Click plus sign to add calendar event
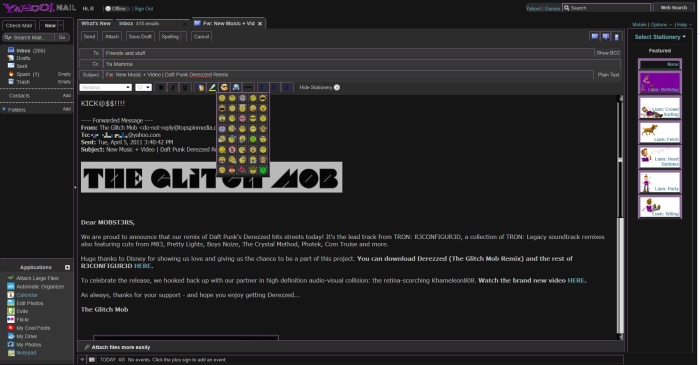Viewport: 700px width, 365px height. [83, 359]
